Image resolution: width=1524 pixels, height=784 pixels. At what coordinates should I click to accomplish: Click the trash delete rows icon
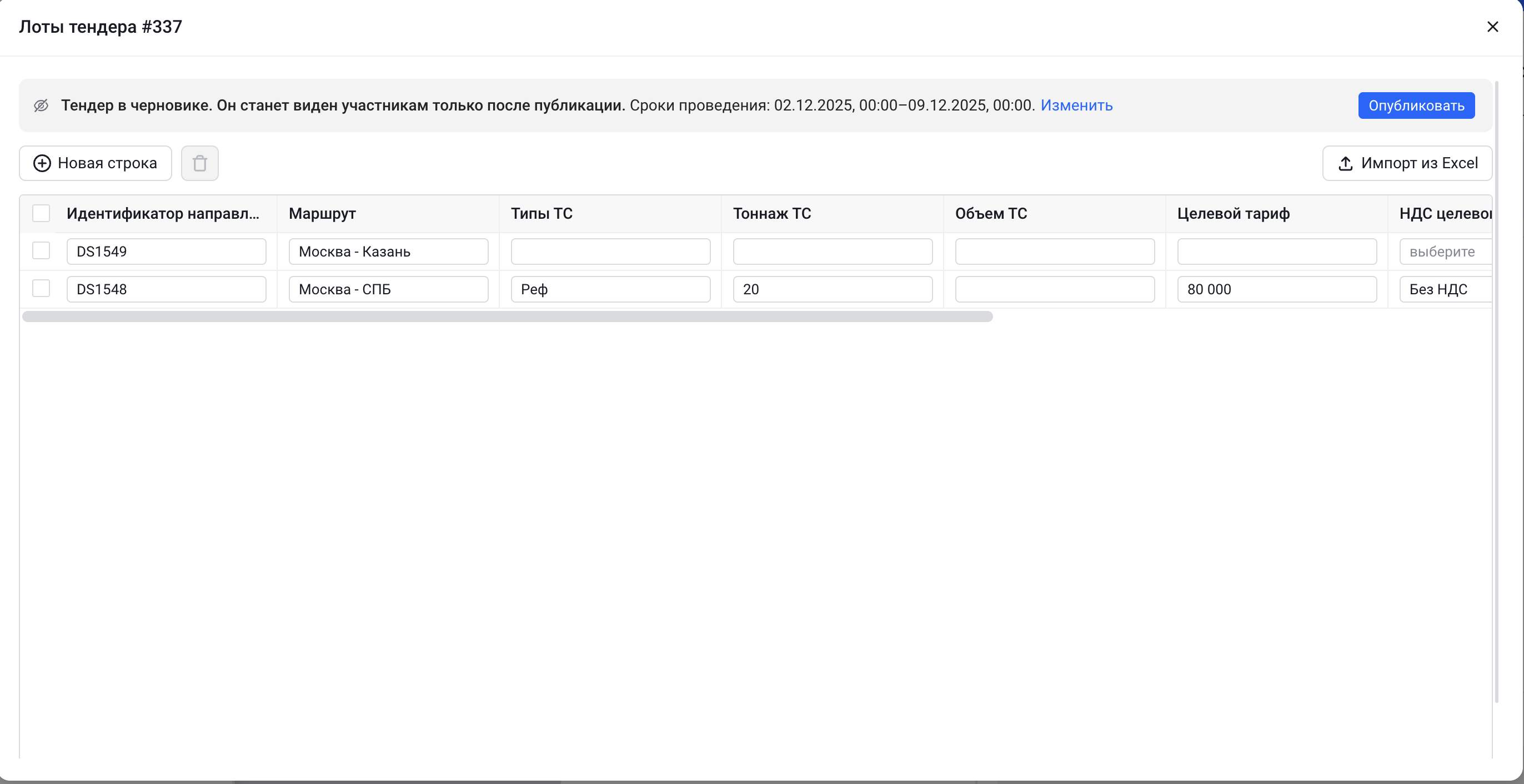coord(199,163)
